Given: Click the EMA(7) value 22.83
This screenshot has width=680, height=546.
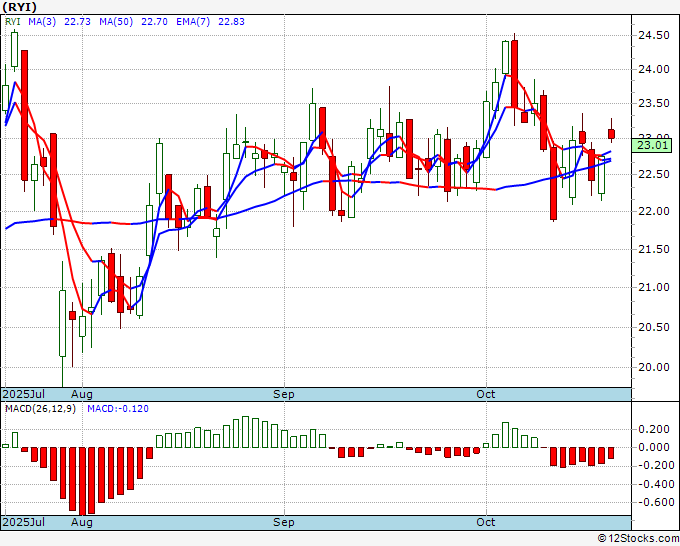Looking at the screenshot, I should (231, 22).
